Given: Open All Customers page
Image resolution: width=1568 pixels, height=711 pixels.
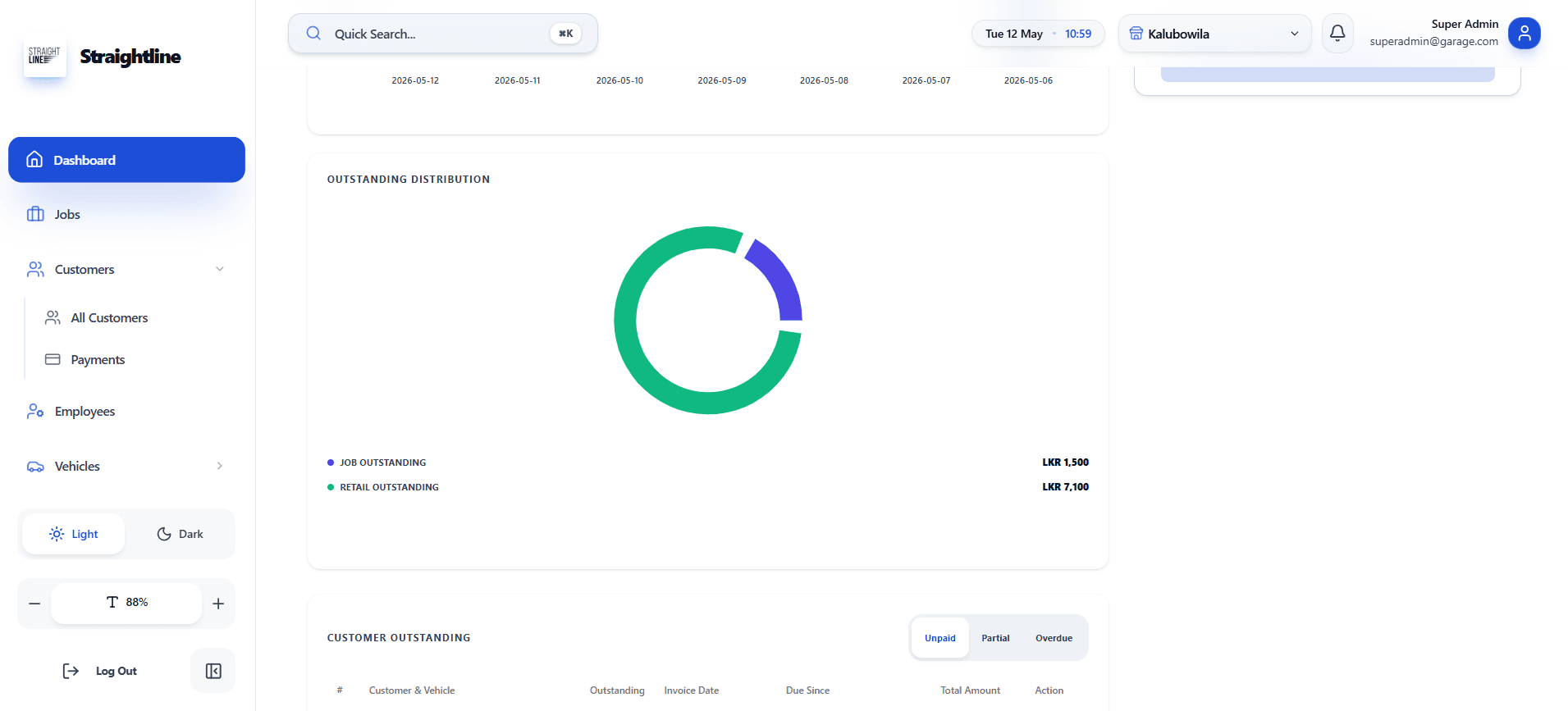Looking at the screenshot, I should [109, 317].
